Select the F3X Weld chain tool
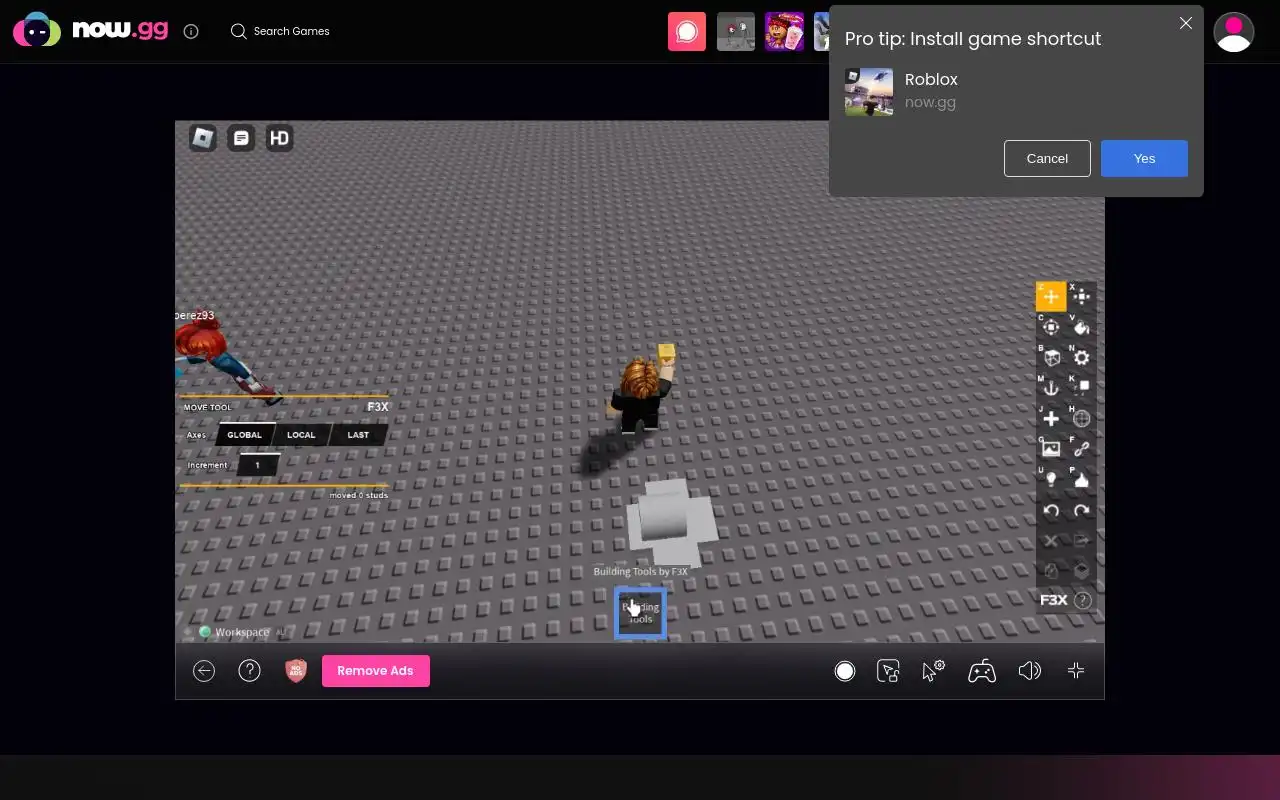The height and width of the screenshot is (800, 1280). click(x=1082, y=449)
